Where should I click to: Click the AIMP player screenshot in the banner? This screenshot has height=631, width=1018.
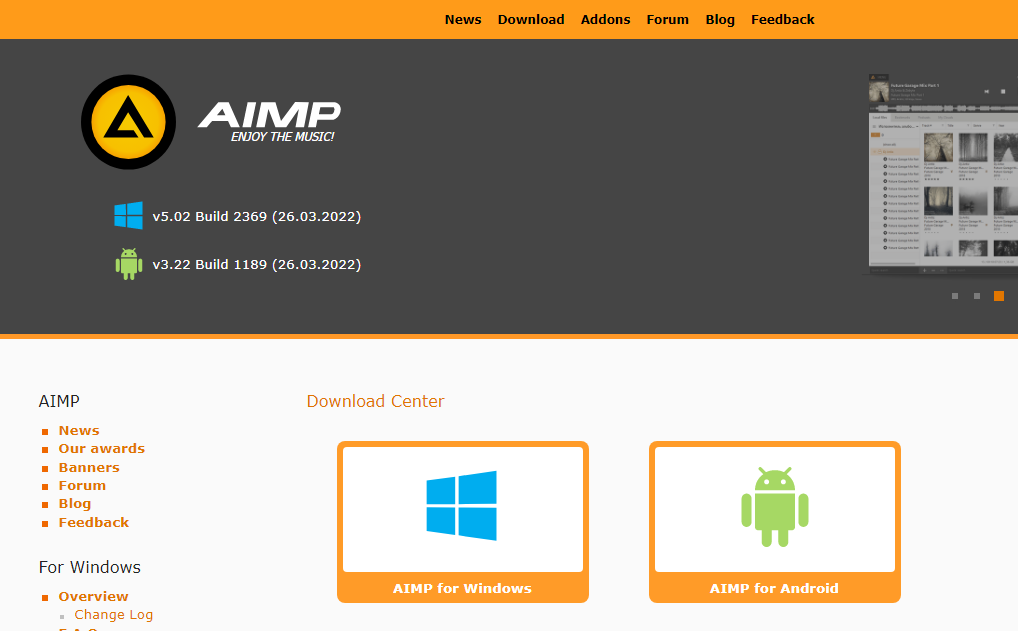coord(943,174)
